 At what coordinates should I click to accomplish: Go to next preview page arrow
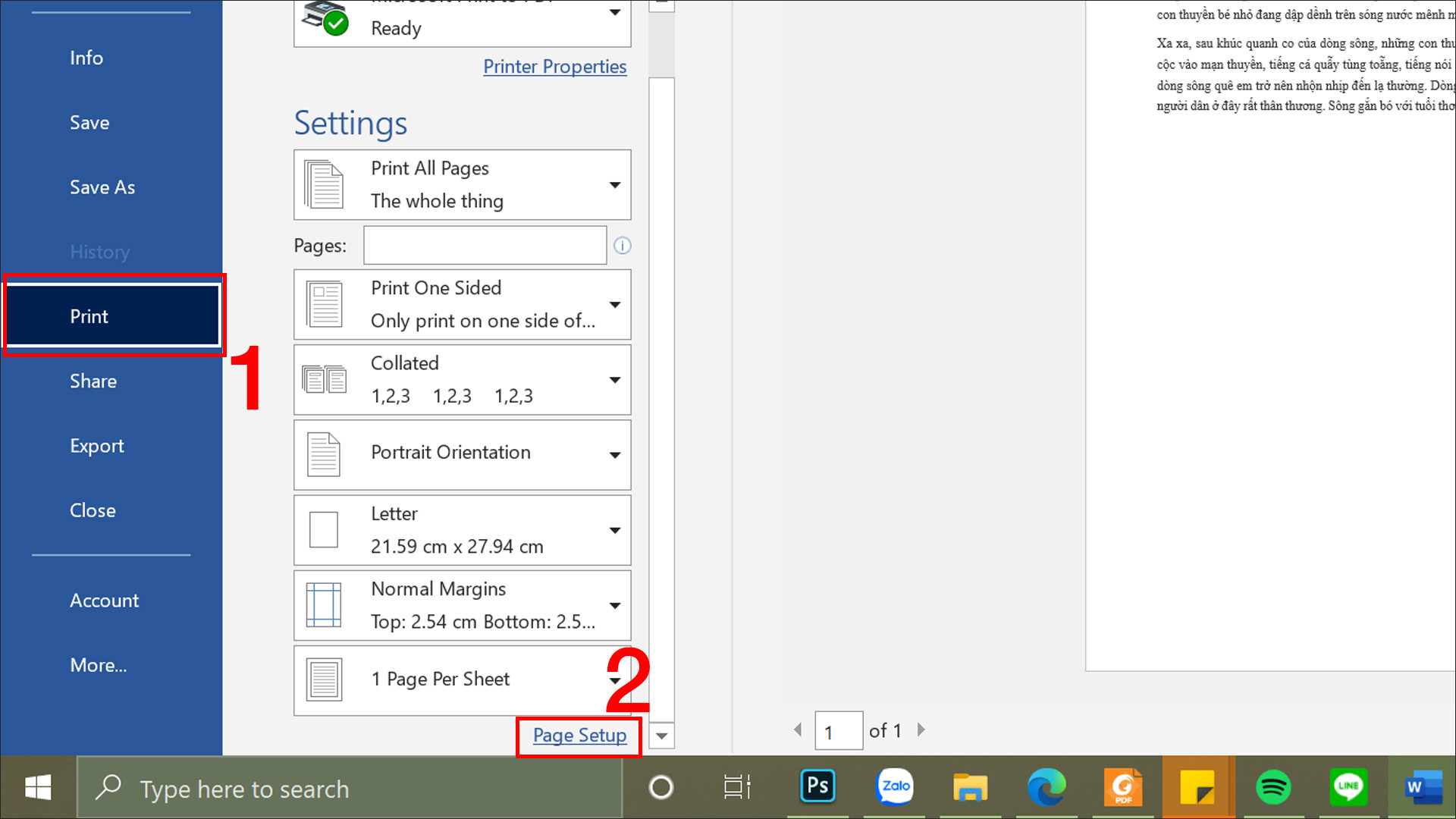click(921, 730)
